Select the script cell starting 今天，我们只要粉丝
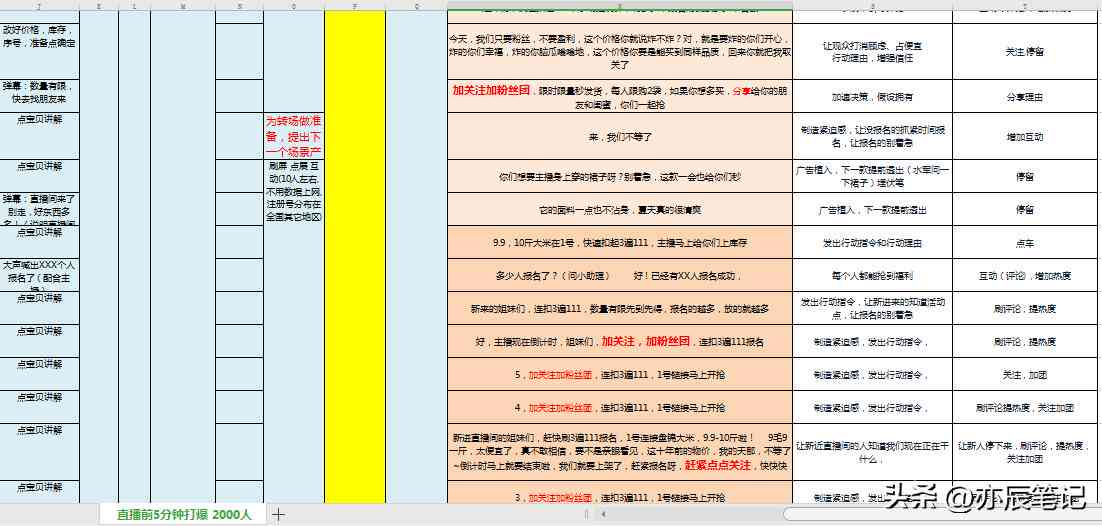Screen dimensions: 1102x526 coord(620,52)
